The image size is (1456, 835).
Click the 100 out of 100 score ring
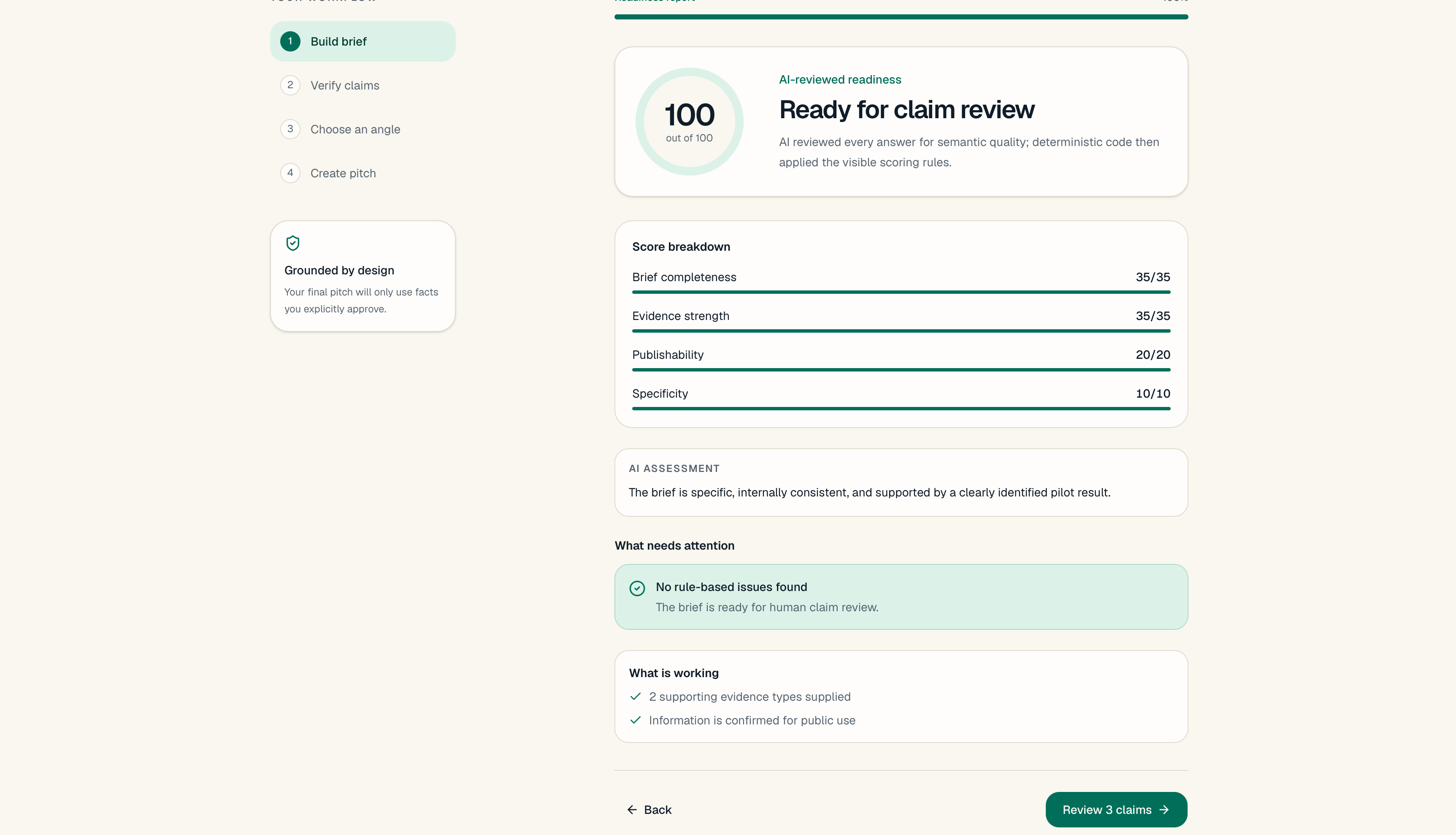[x=689, y=122]
